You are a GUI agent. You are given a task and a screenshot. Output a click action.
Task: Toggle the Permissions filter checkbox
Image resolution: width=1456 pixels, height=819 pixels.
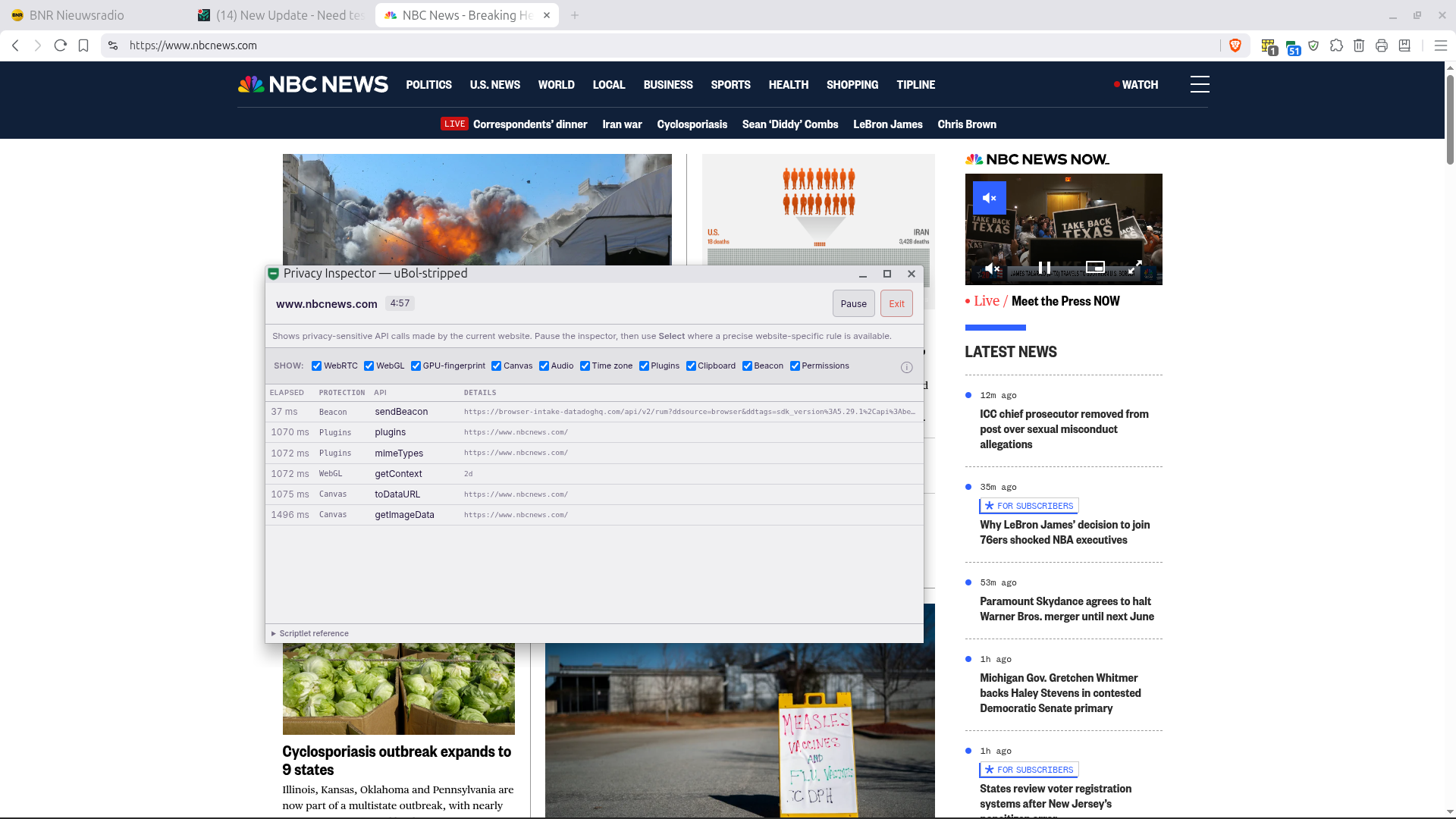coord(795,366)
